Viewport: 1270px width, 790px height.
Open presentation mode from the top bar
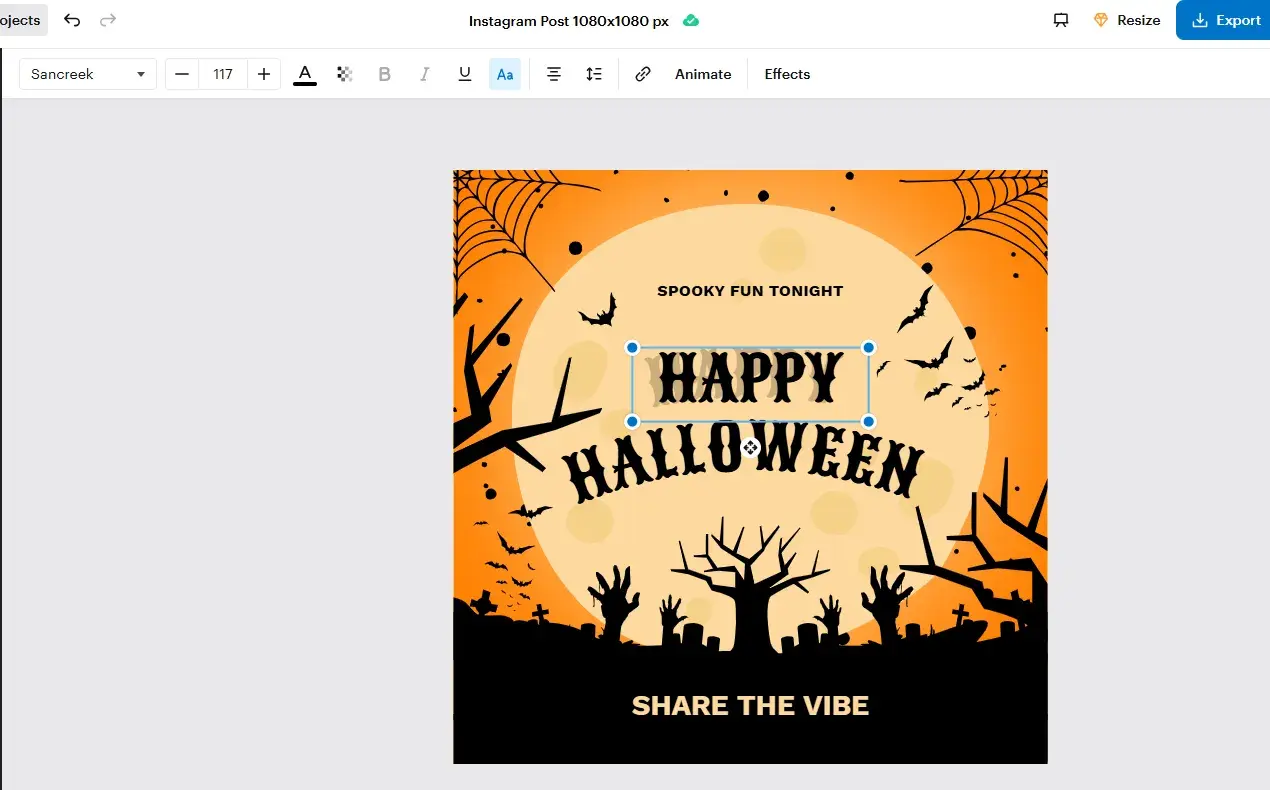pos(1060,20)
